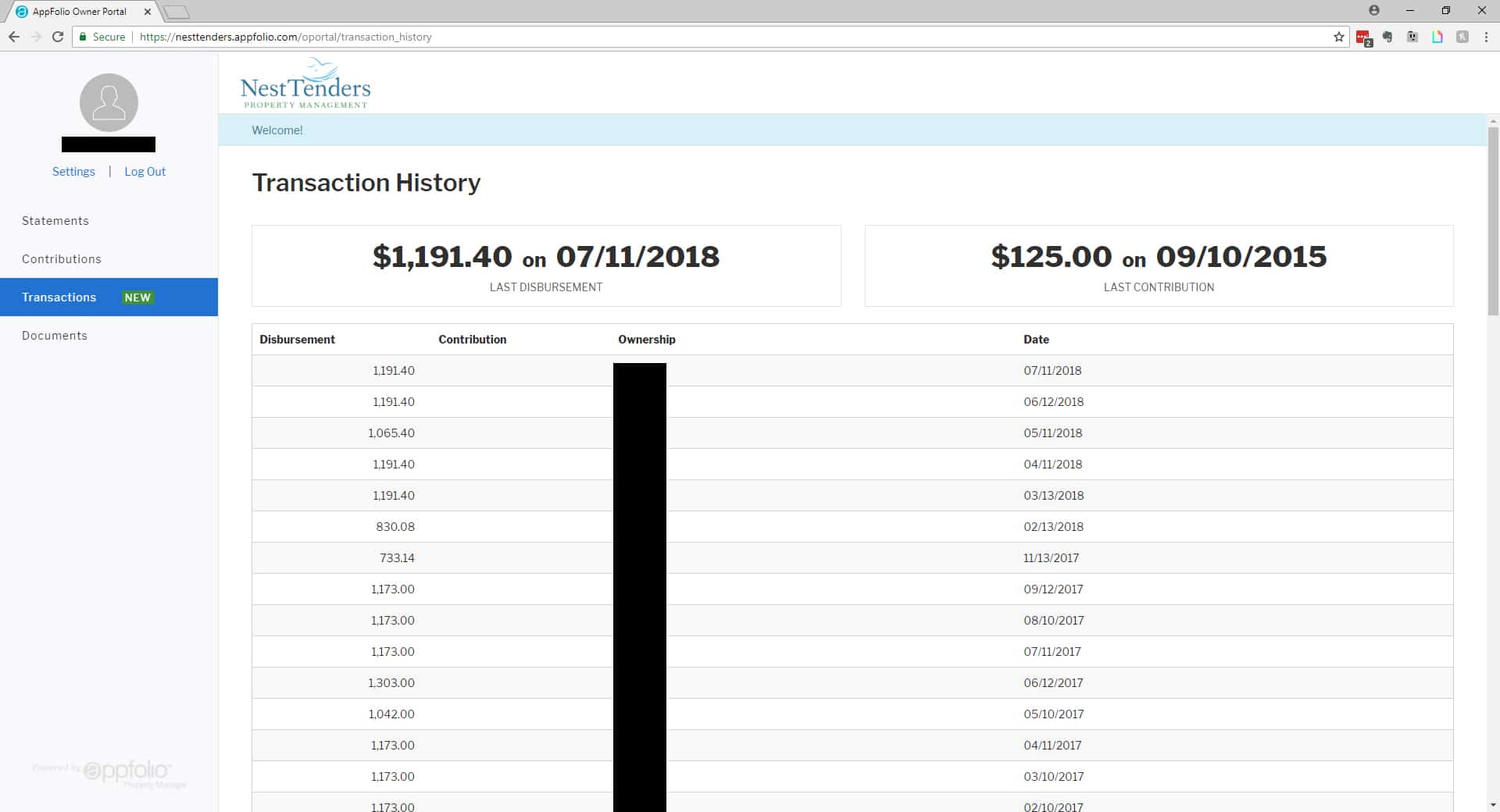Open the Evernote elephant extension
This screenshot has height=812, width=1500.
click(x=1387, y=37)
